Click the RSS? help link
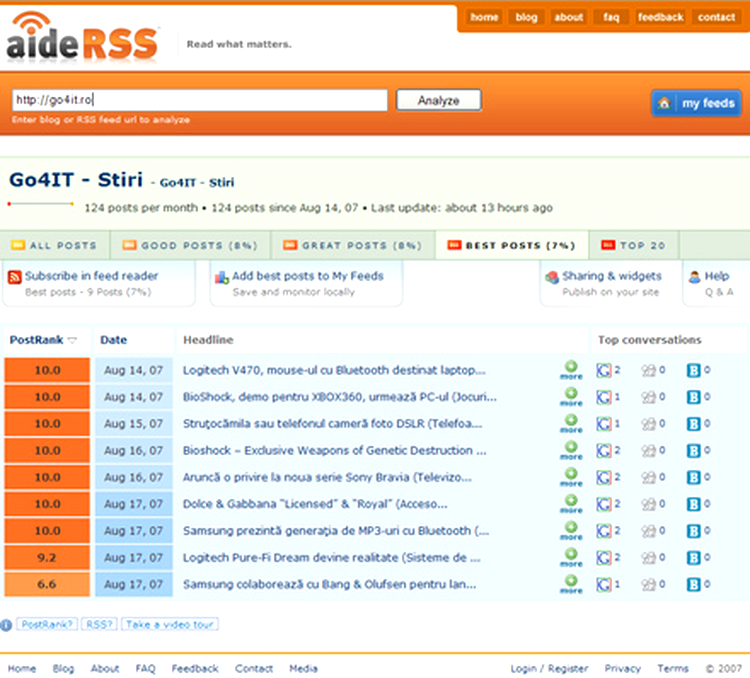The height and width of the screenshot is (678, 750). tap(99, 624)
